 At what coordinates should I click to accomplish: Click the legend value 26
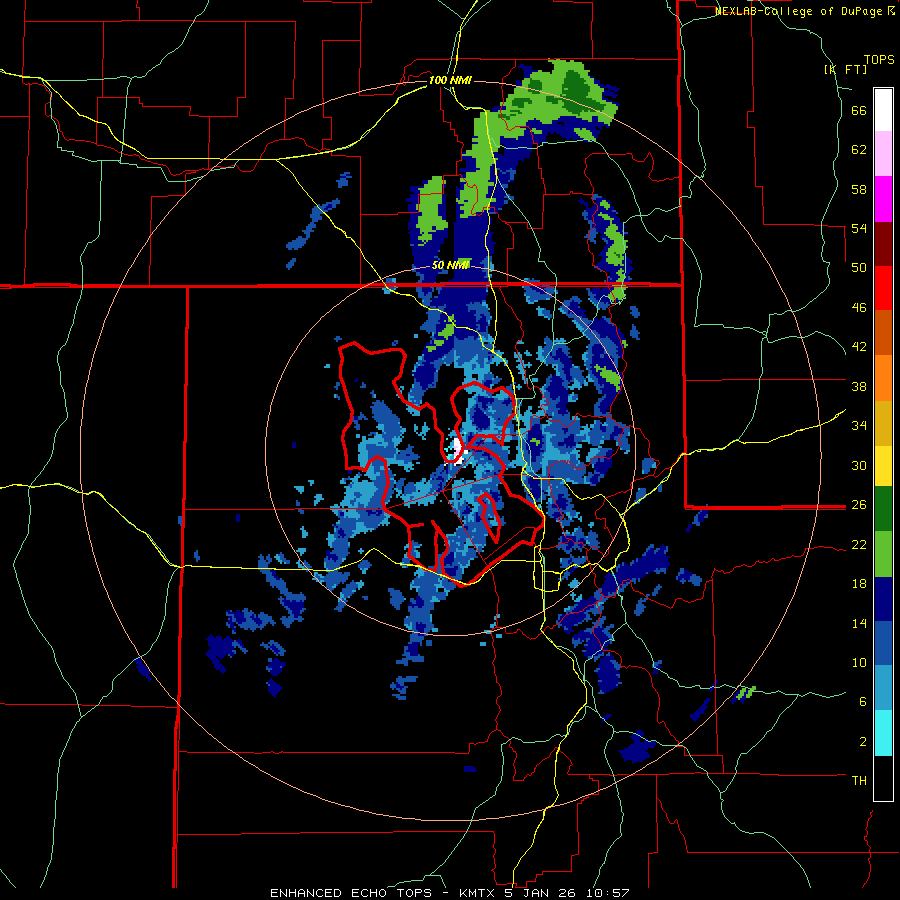[x=859, y=505]
